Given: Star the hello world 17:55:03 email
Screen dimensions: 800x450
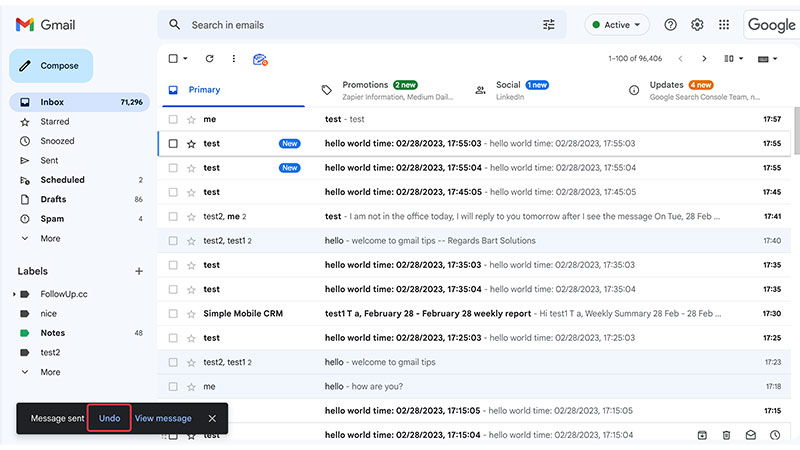Looking at the screenshot, I should tap(191, 144).
